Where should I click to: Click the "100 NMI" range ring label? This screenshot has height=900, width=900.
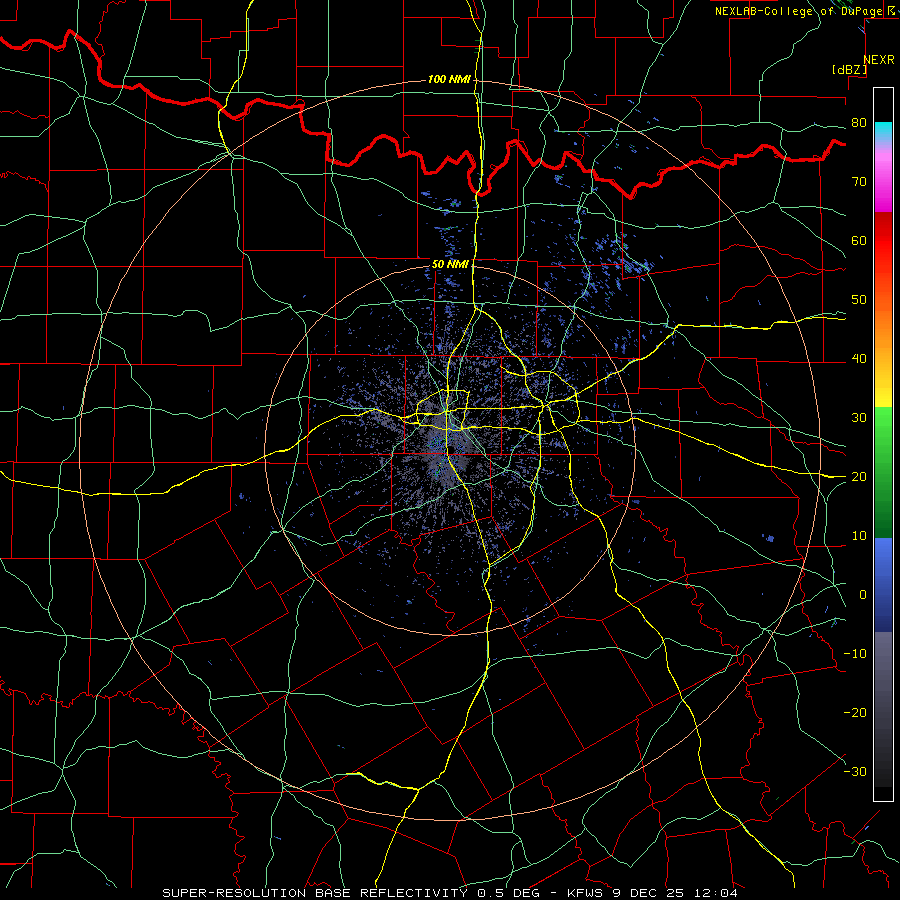tap(449, 79)
